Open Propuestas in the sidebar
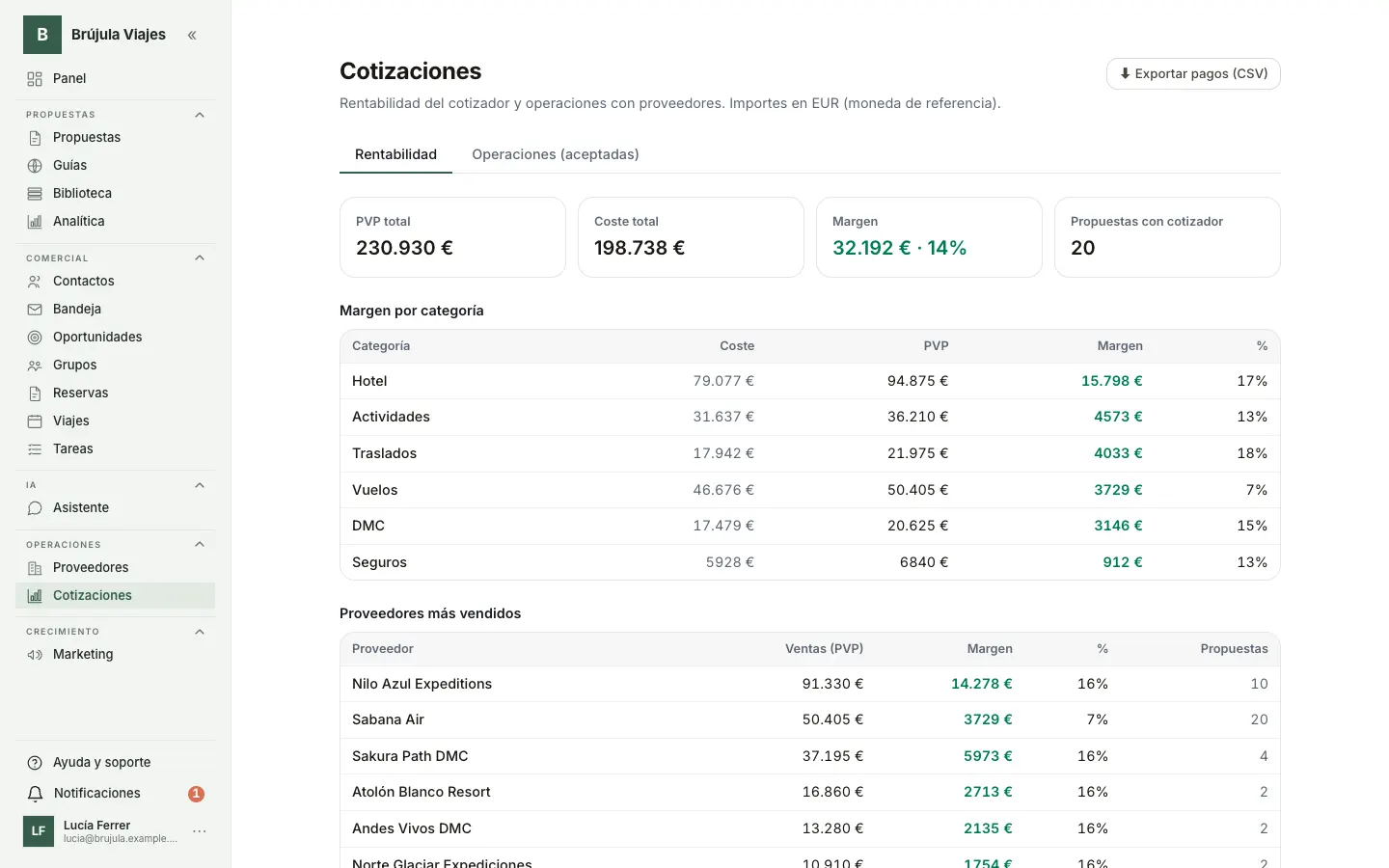This screenshot has height=868, width=1389. click(x=116, y=138)
